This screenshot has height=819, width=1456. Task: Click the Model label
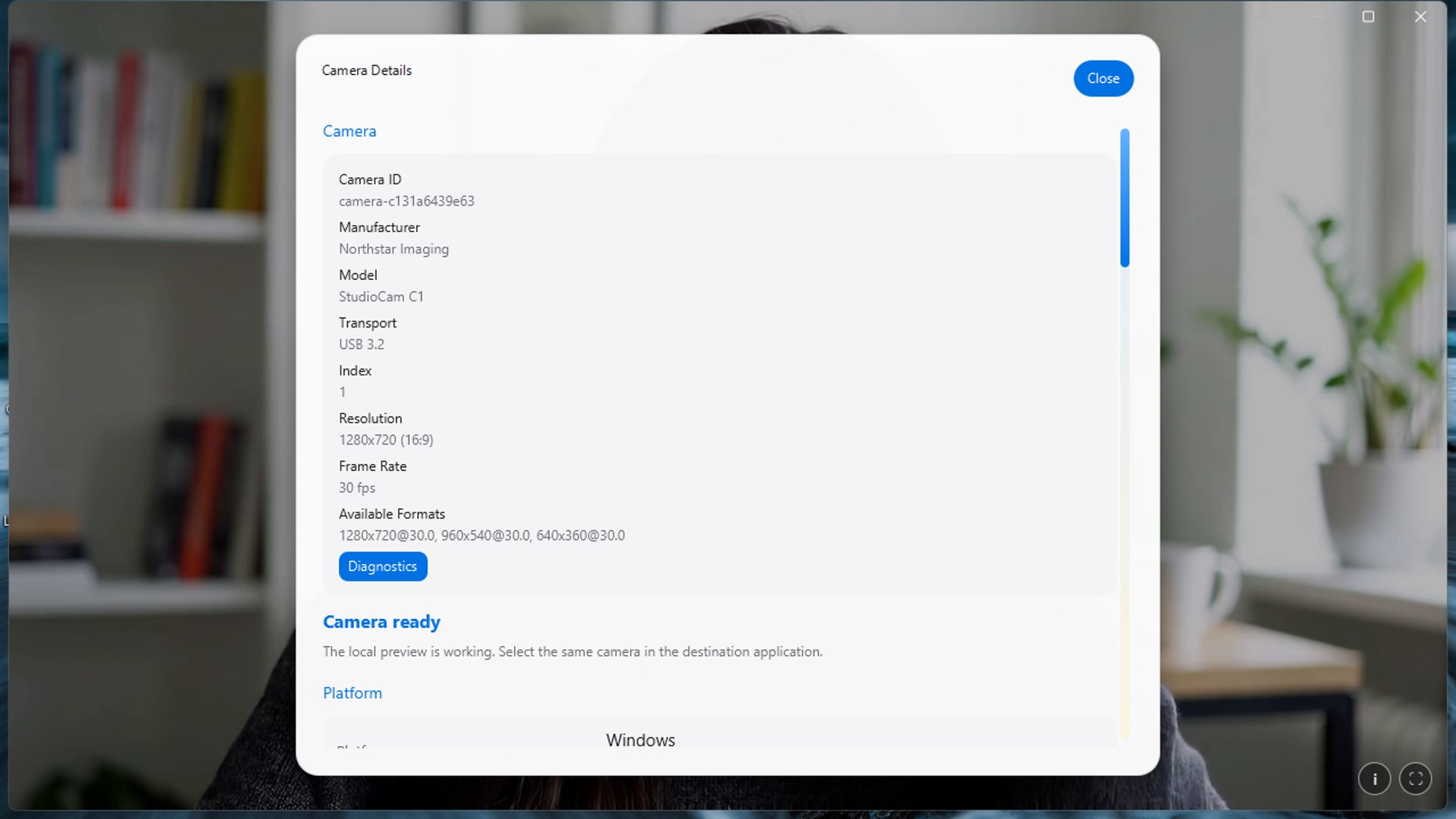pyautogui.click(x=358, y=275)
